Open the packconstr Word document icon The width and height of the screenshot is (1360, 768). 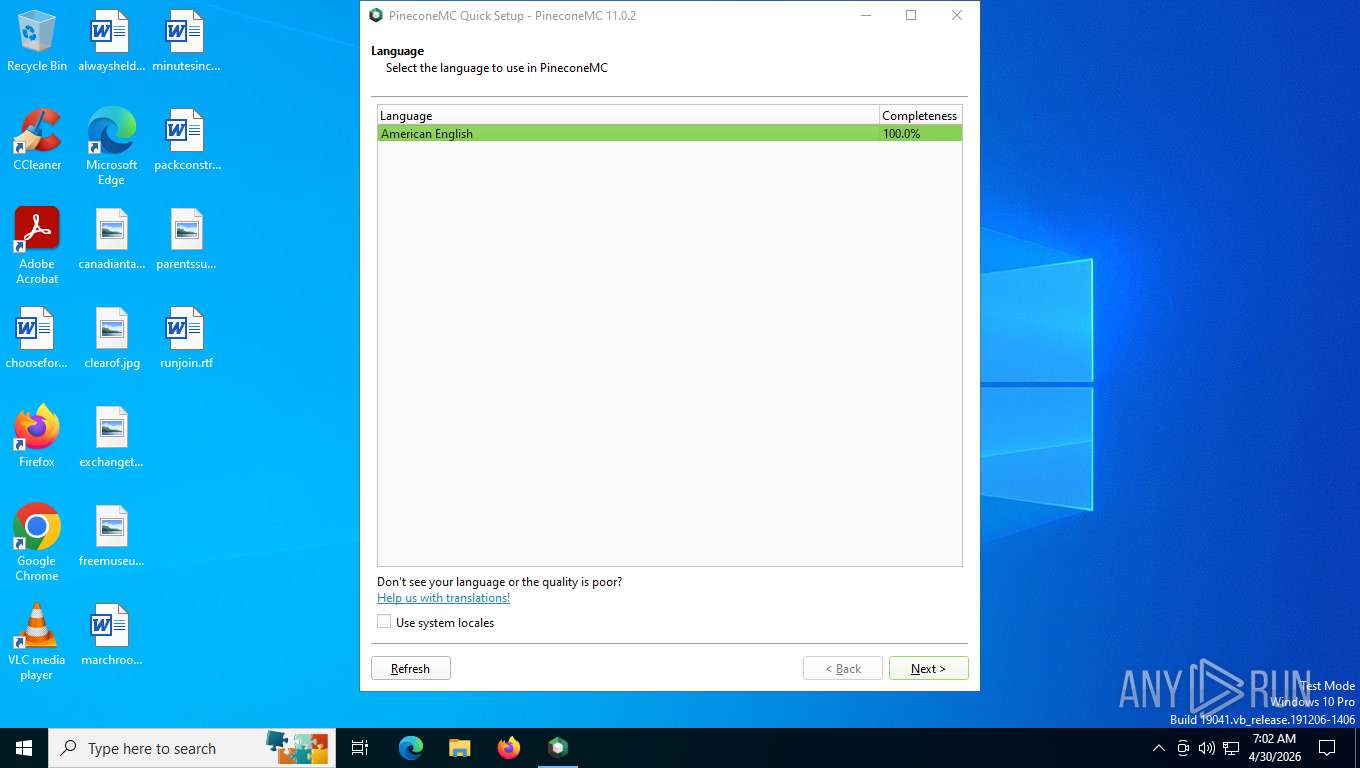tap(186, 141)
